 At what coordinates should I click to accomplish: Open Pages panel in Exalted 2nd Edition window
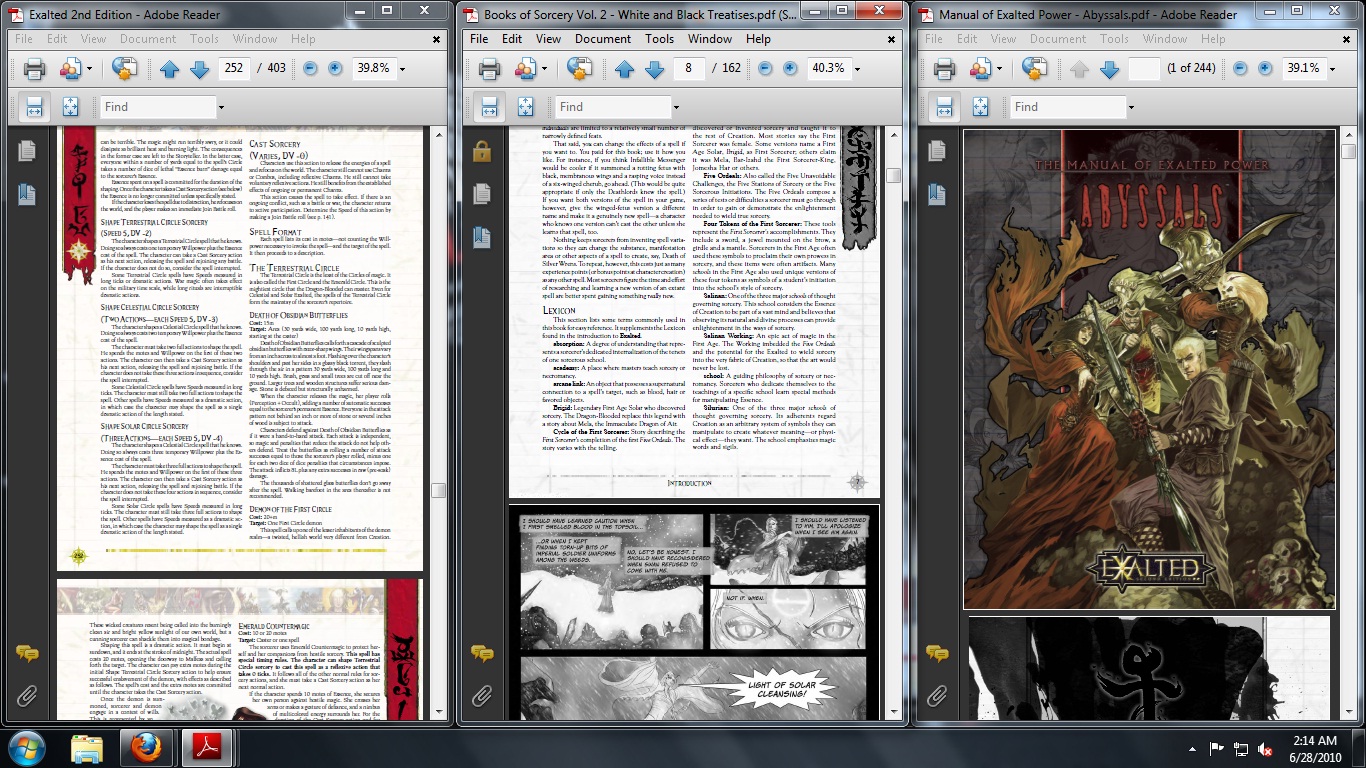click(27, 151)
